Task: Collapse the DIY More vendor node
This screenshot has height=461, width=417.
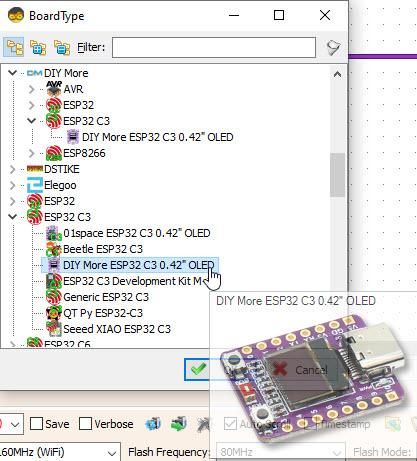Action: click(12, 73)
